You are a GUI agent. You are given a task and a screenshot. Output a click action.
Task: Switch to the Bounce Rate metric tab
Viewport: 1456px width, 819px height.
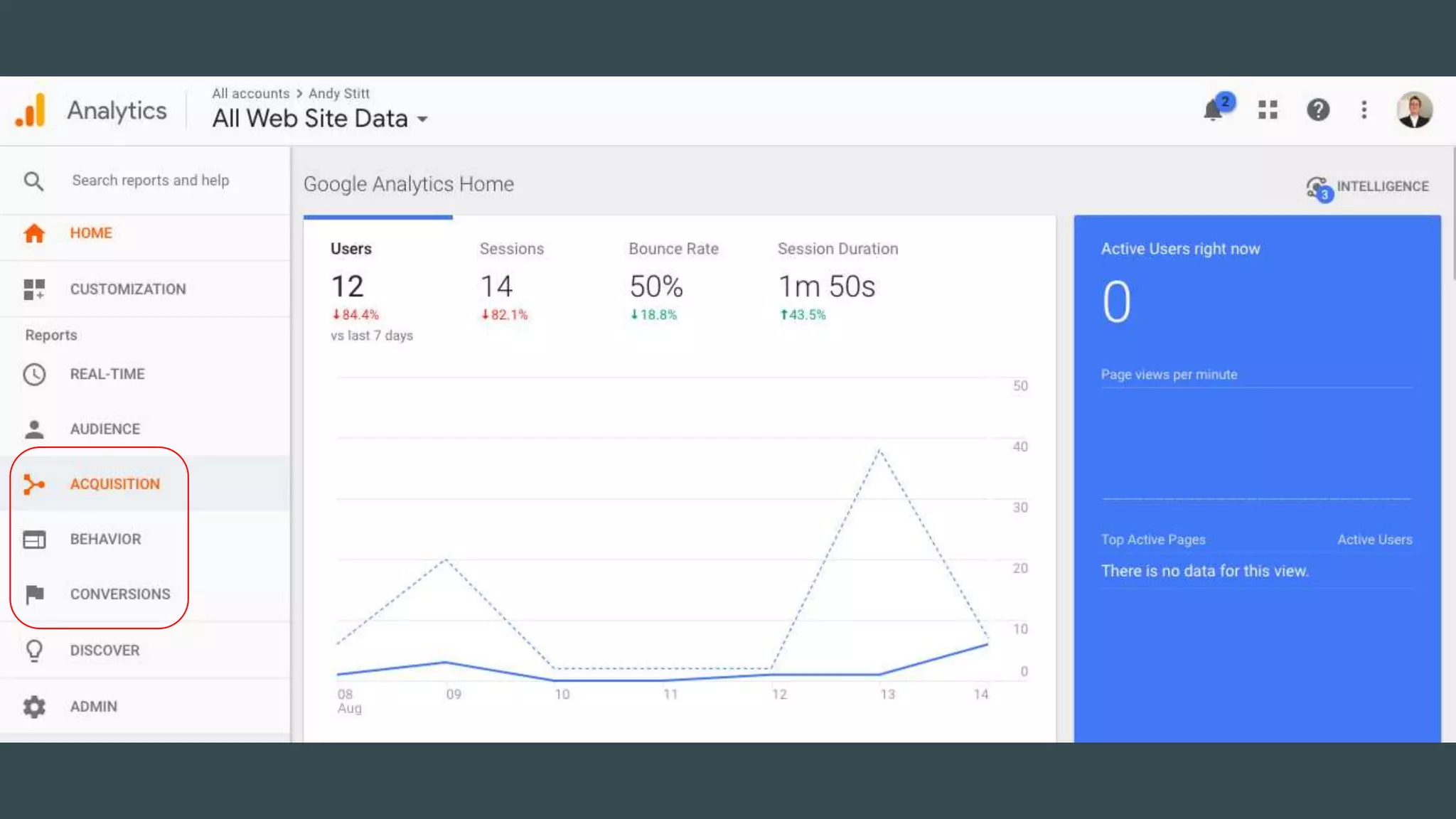point(673,249)
